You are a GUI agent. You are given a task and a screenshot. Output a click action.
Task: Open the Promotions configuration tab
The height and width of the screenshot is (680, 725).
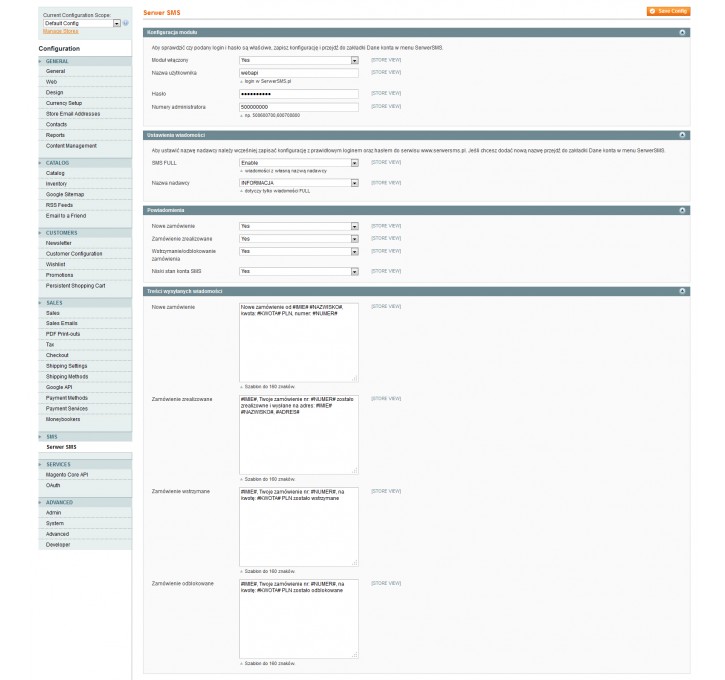85,275
